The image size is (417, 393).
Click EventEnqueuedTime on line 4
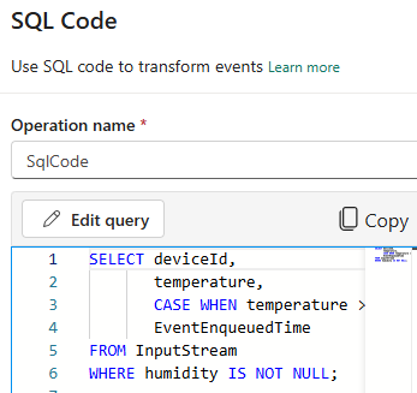pyautogui.click(x=232, y=328)
